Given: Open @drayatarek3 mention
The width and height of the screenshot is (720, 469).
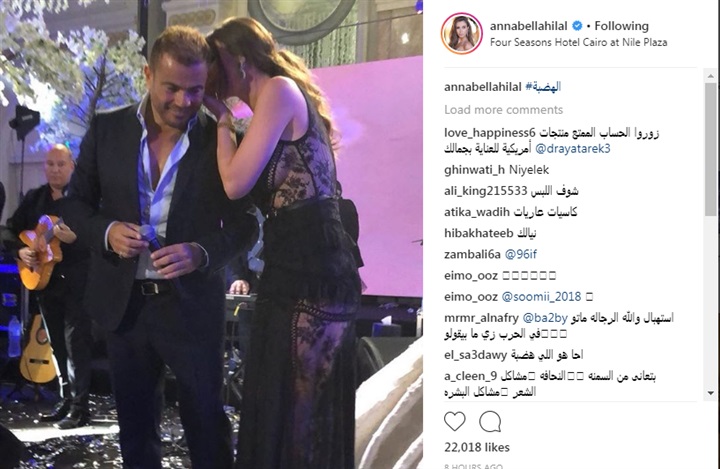Looking at the screenshot, I should [573, 149].
